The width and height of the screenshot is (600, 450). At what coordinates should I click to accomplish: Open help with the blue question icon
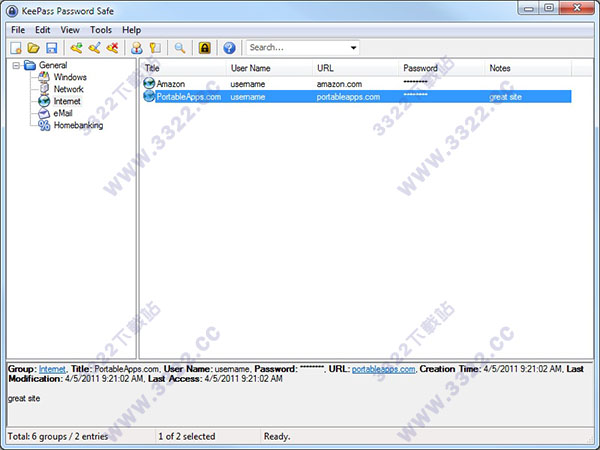229,48
